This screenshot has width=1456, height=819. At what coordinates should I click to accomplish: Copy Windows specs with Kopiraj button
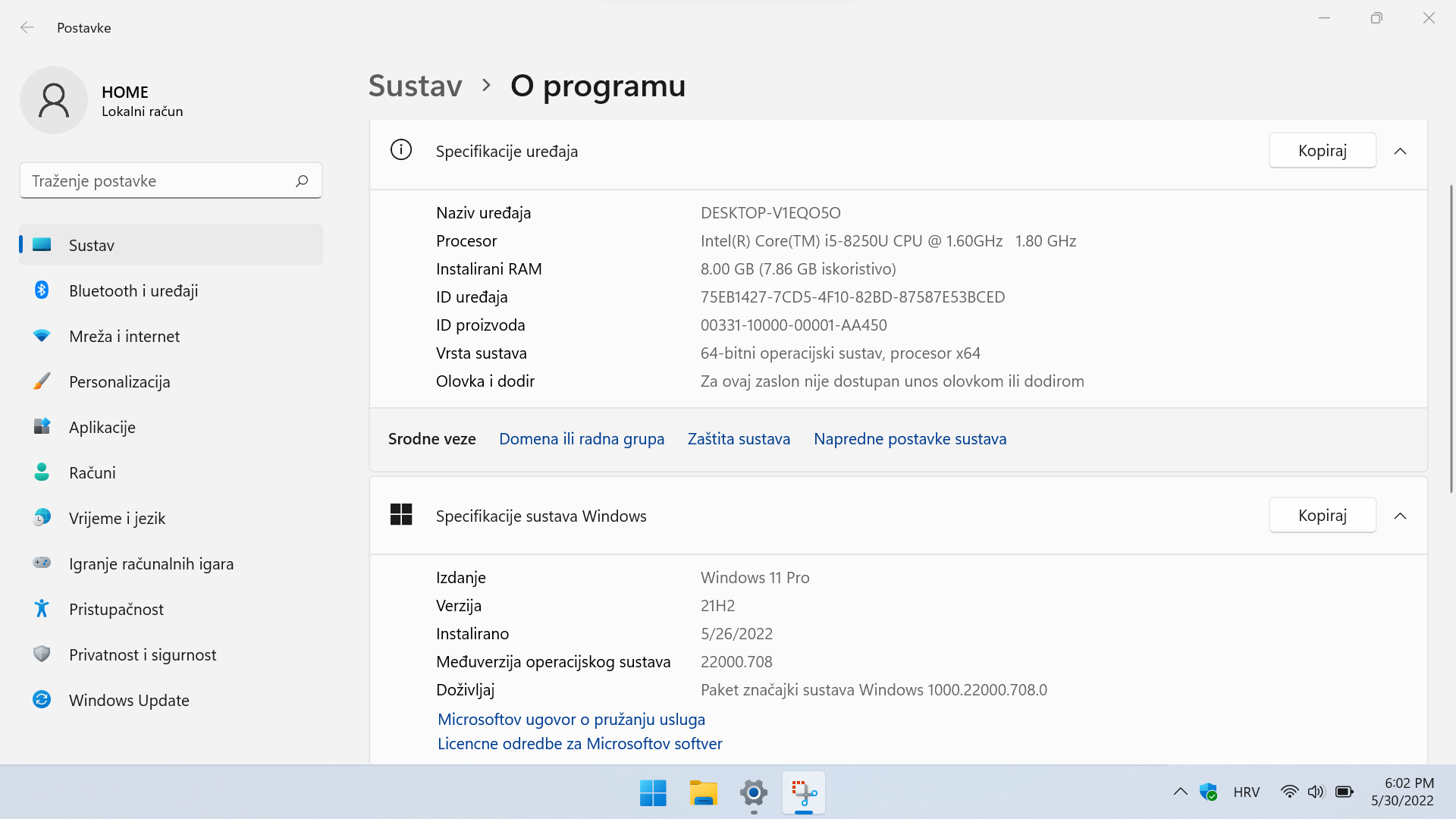pos(1322,515)
